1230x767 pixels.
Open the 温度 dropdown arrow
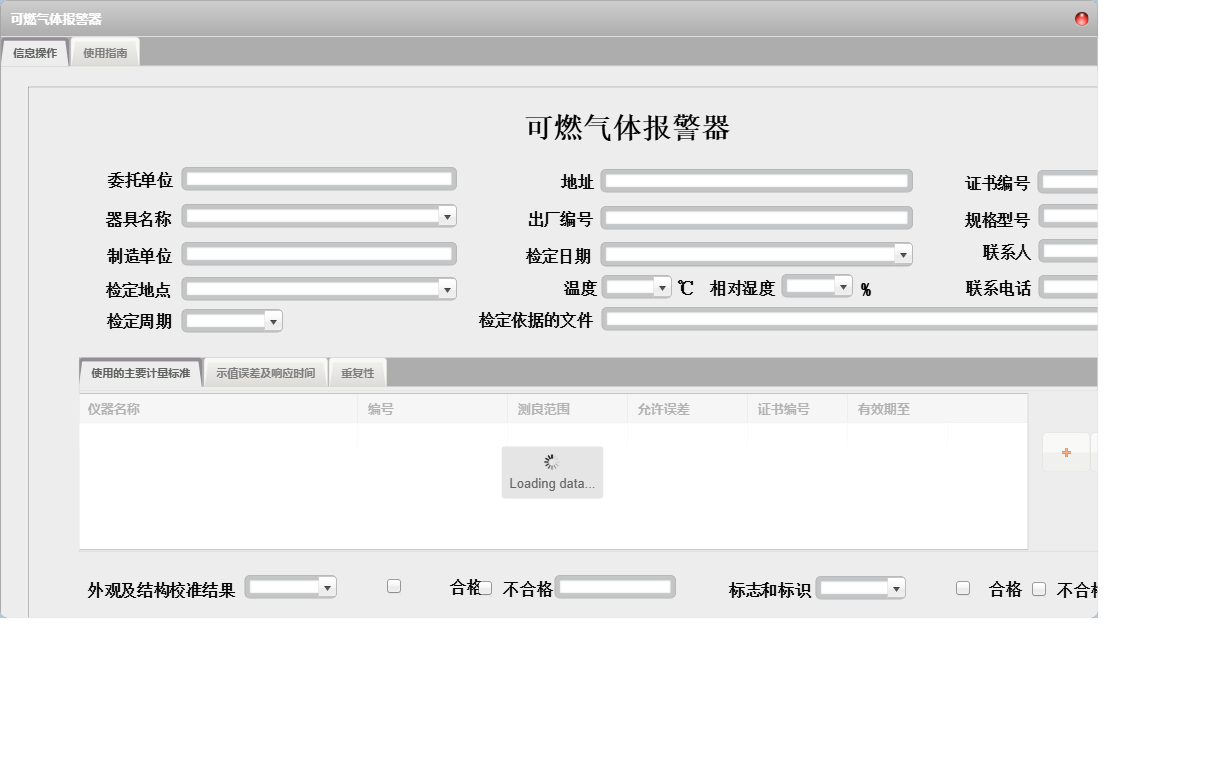(662, 288)
